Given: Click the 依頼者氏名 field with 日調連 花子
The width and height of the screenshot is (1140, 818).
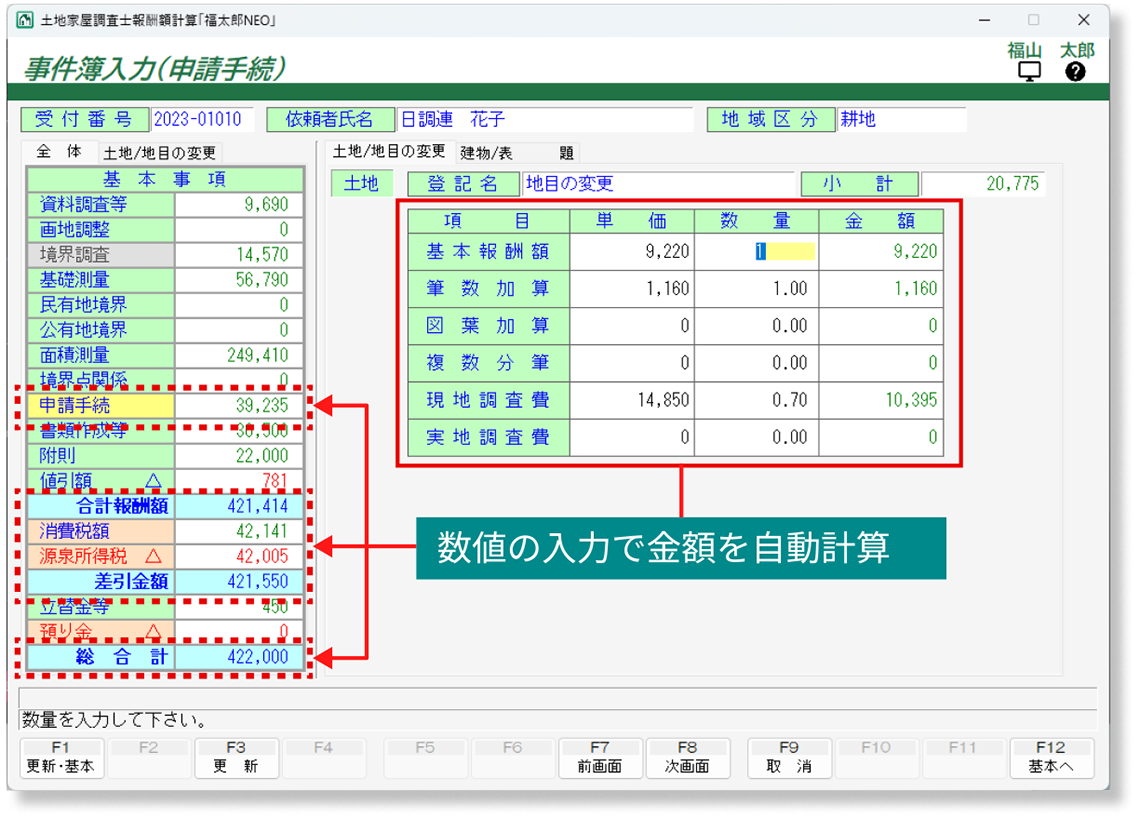Looking at the screenshot, I should [544, 119].
